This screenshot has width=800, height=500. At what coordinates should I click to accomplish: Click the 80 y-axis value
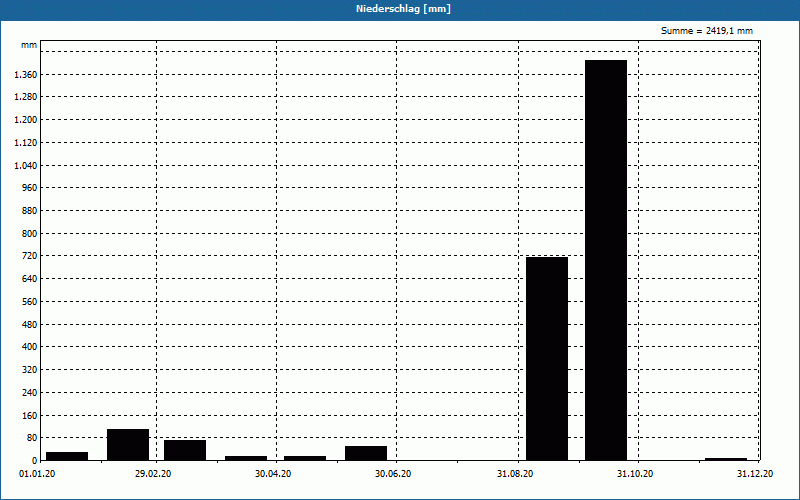pos(32,438)
